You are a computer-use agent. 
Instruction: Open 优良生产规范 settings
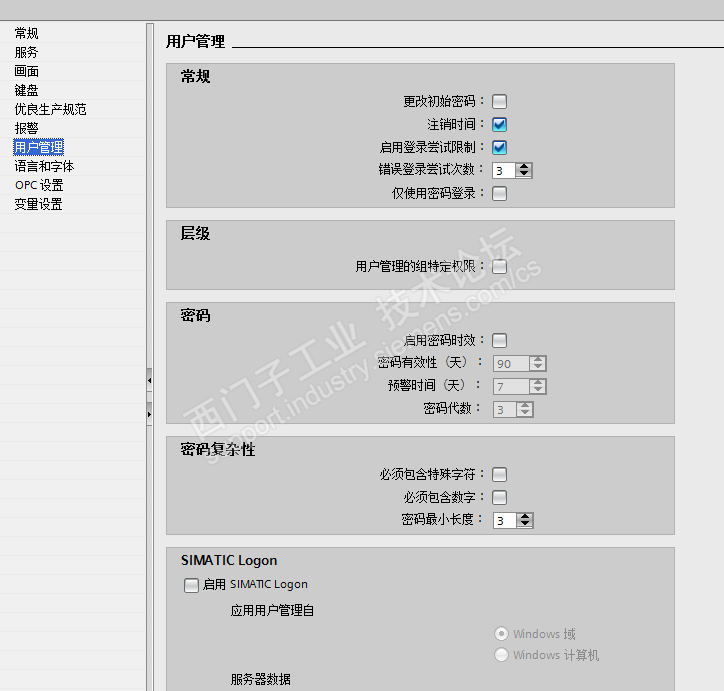[50, 109]
